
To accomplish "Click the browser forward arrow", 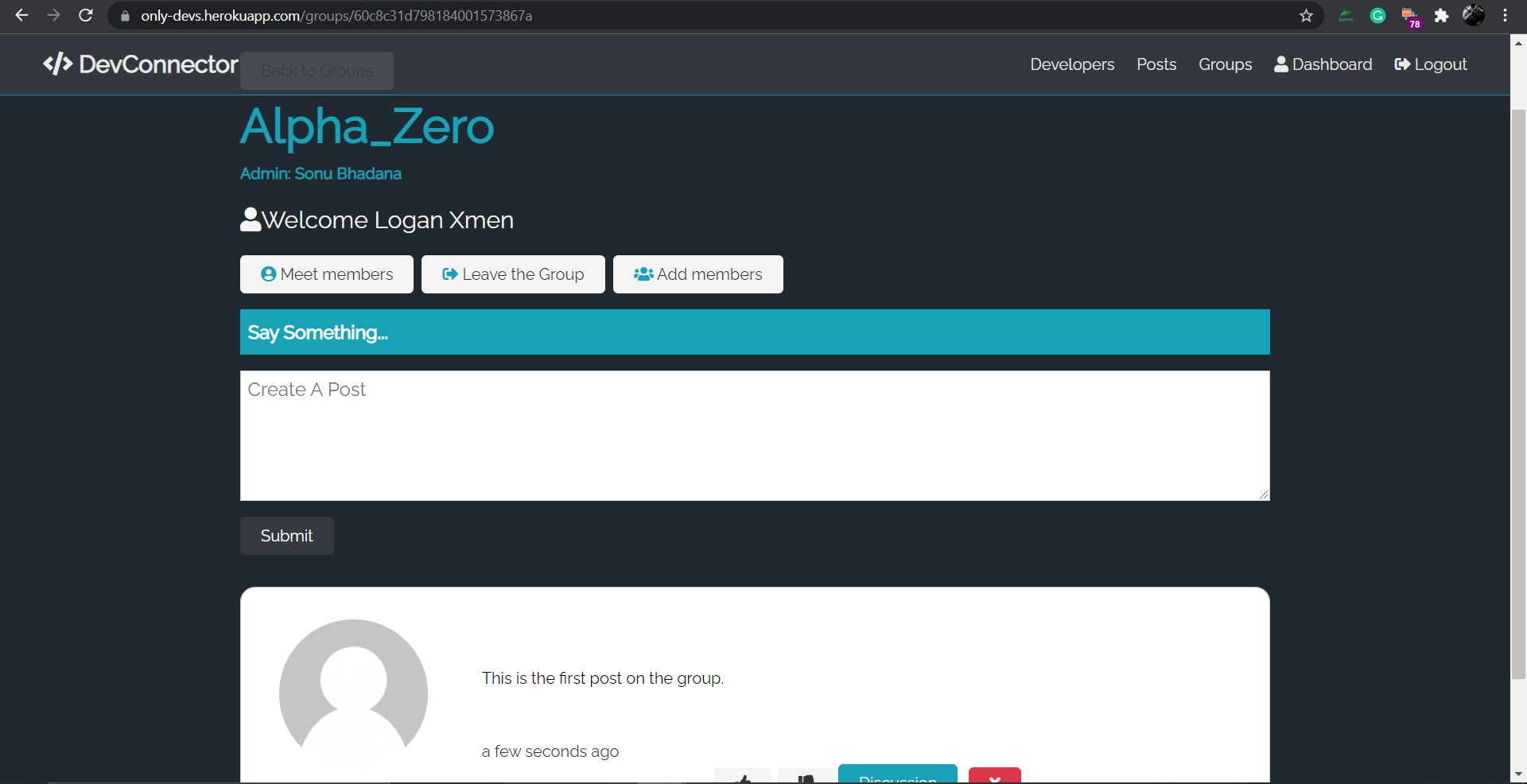I will pyautogui.click(x=53, y=15).
